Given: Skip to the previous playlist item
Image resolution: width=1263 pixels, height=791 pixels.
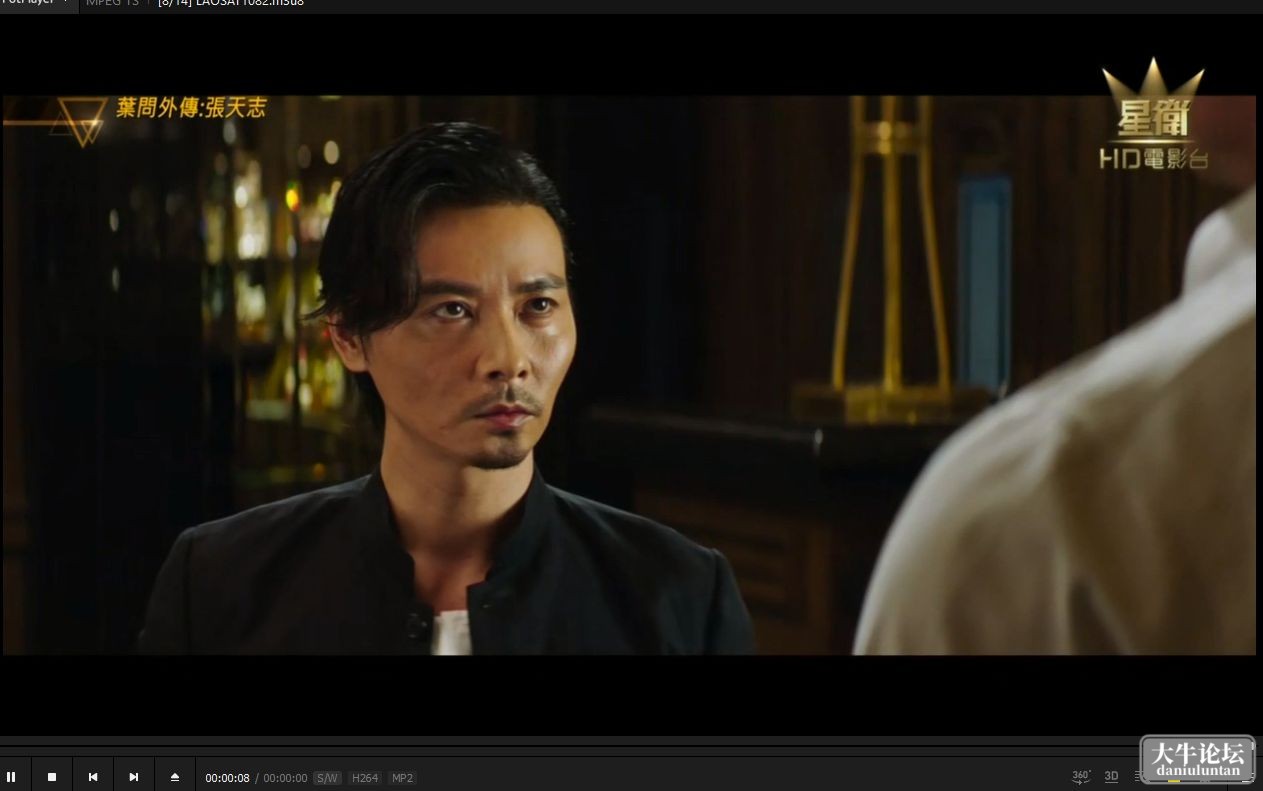Looking at the screenshot, I should [93, 777].
